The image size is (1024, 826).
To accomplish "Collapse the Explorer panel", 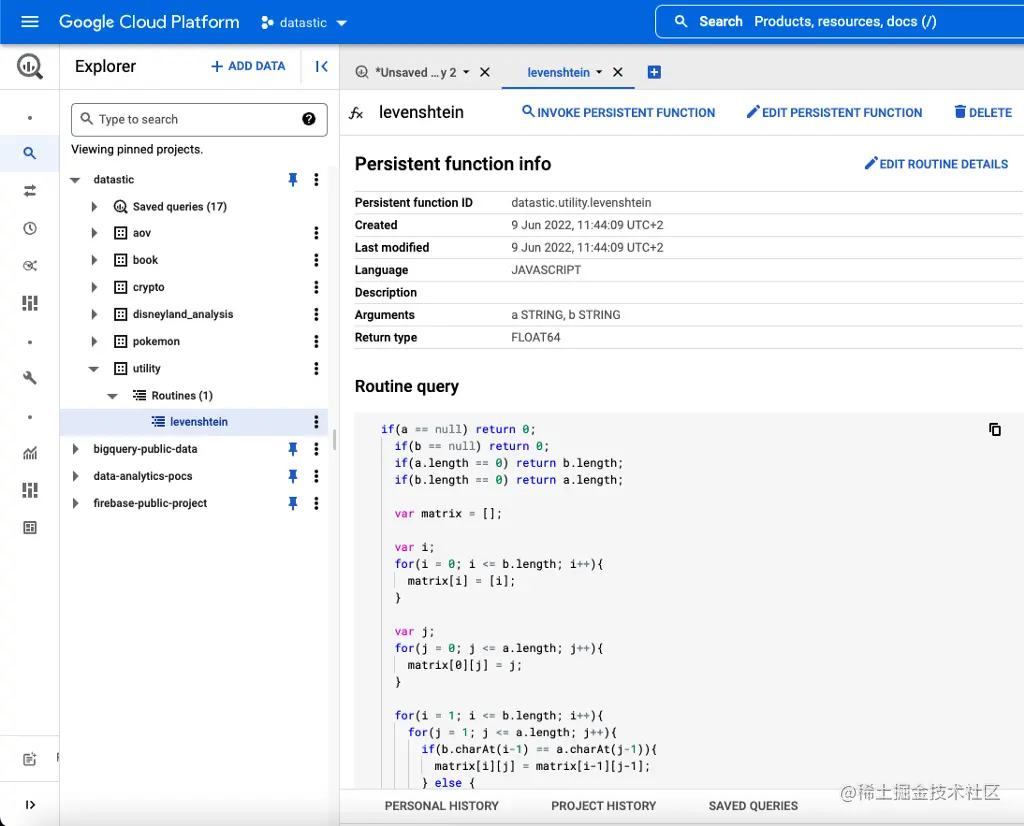I will tap(321, 66).
